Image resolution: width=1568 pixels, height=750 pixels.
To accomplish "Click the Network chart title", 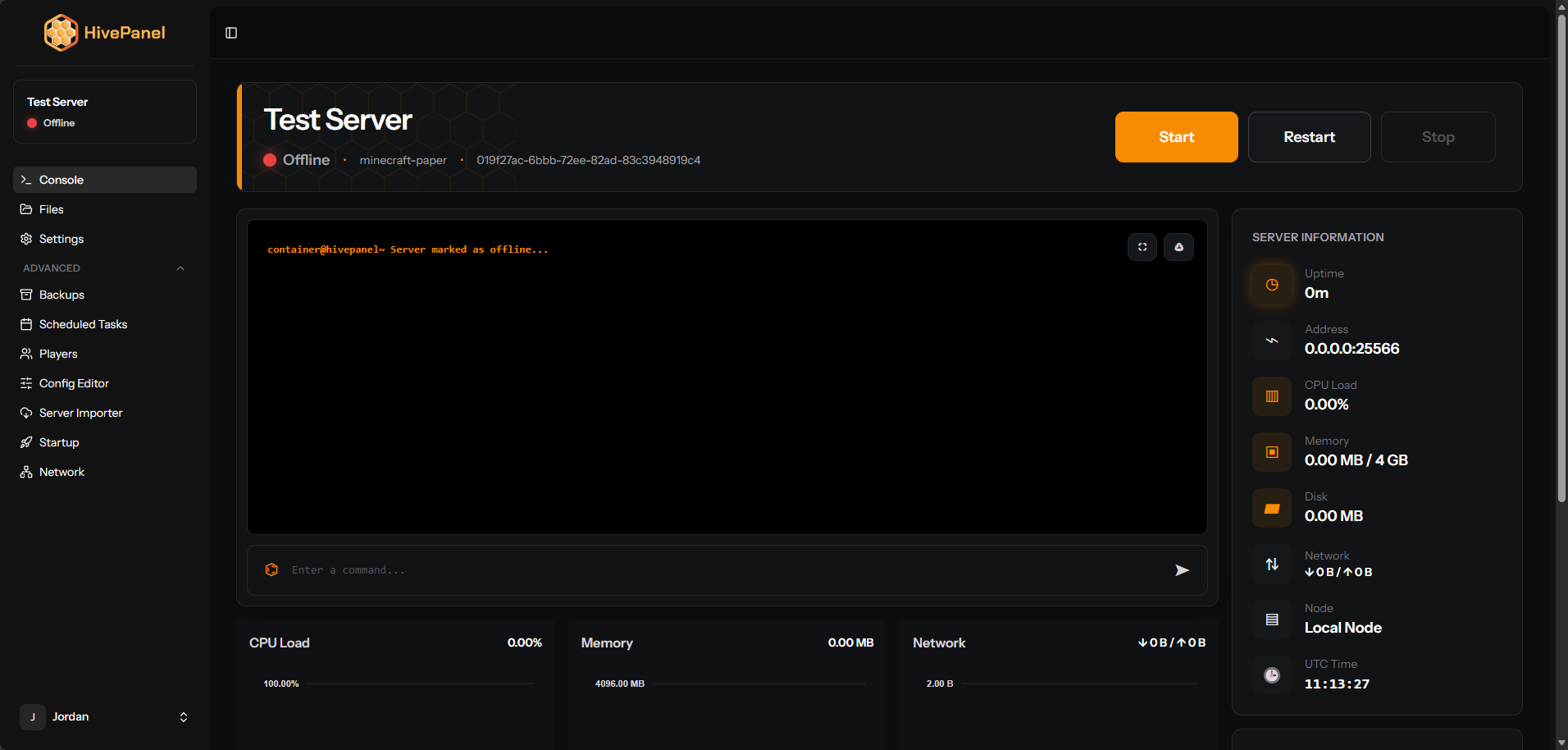I will click(x=939, y=643).
